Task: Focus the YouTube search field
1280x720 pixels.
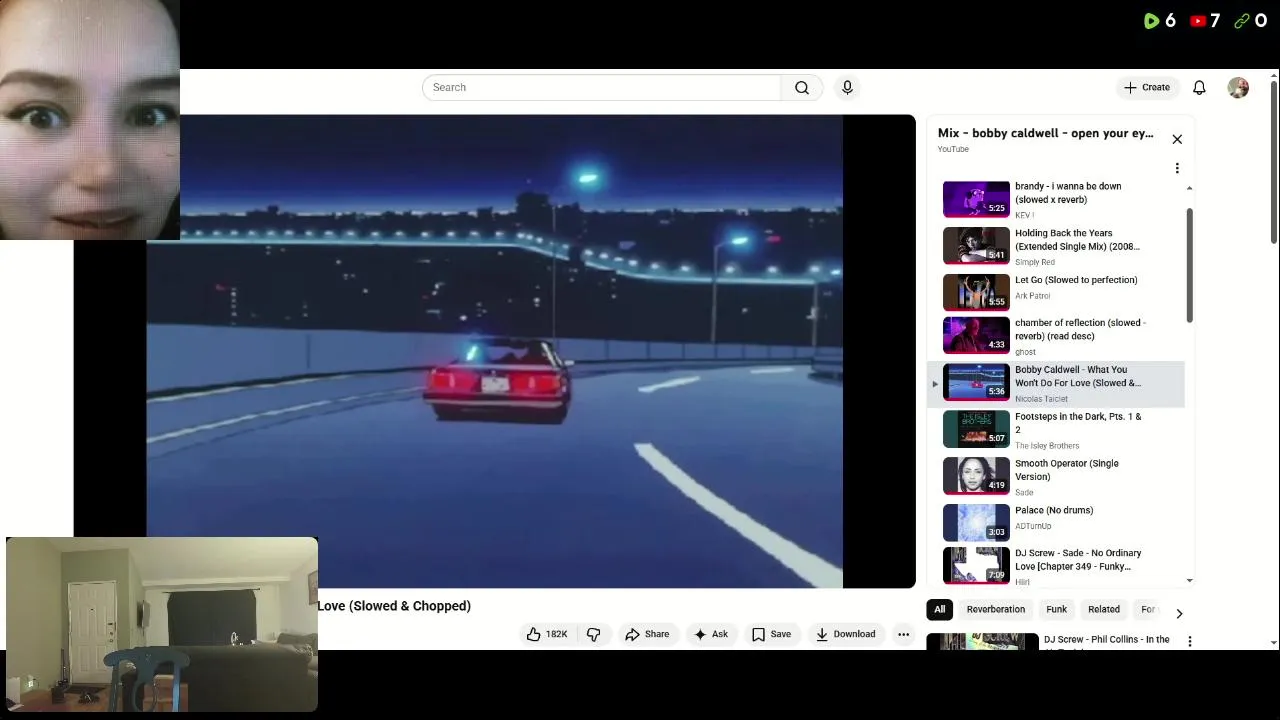Action: pyautogui.click(x=601, y=88)
